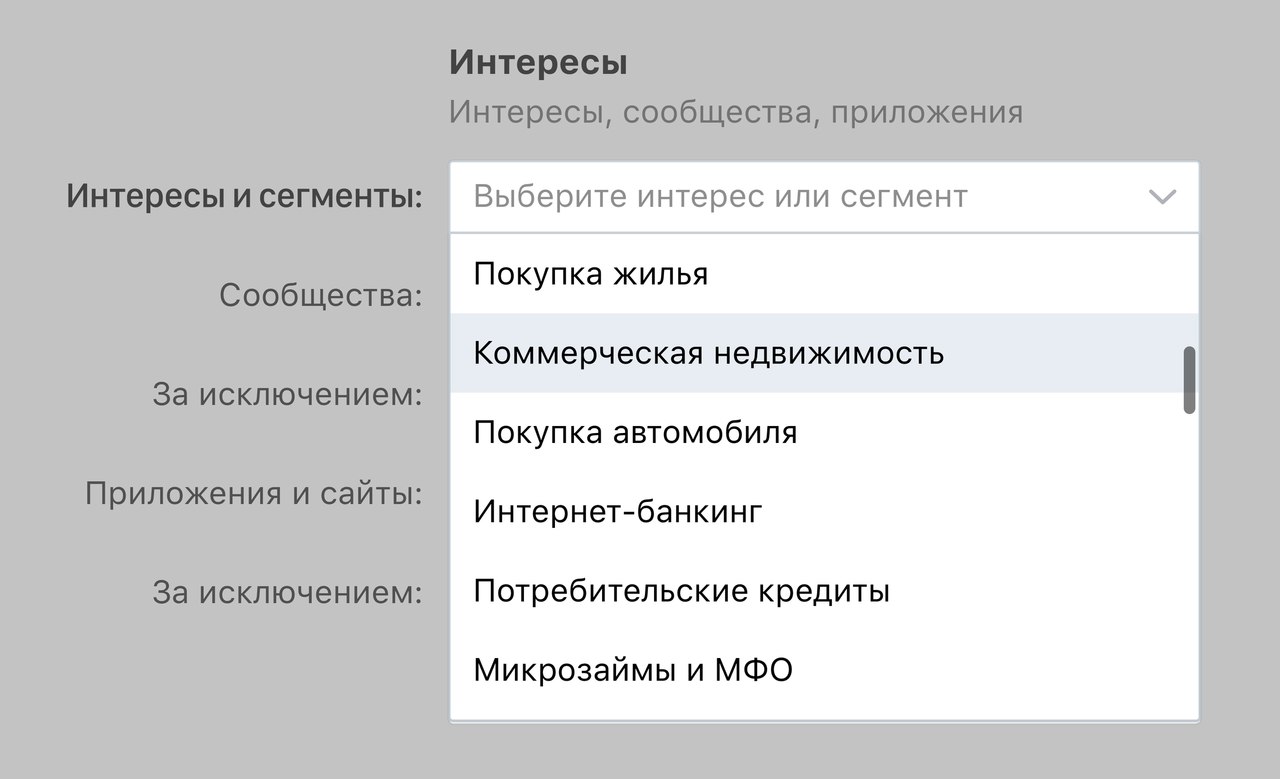Choose the 'Коммерческая недвижимость' option
Image resolution: width=1280 pixels, height=779 pixels.
pos(708,353)
